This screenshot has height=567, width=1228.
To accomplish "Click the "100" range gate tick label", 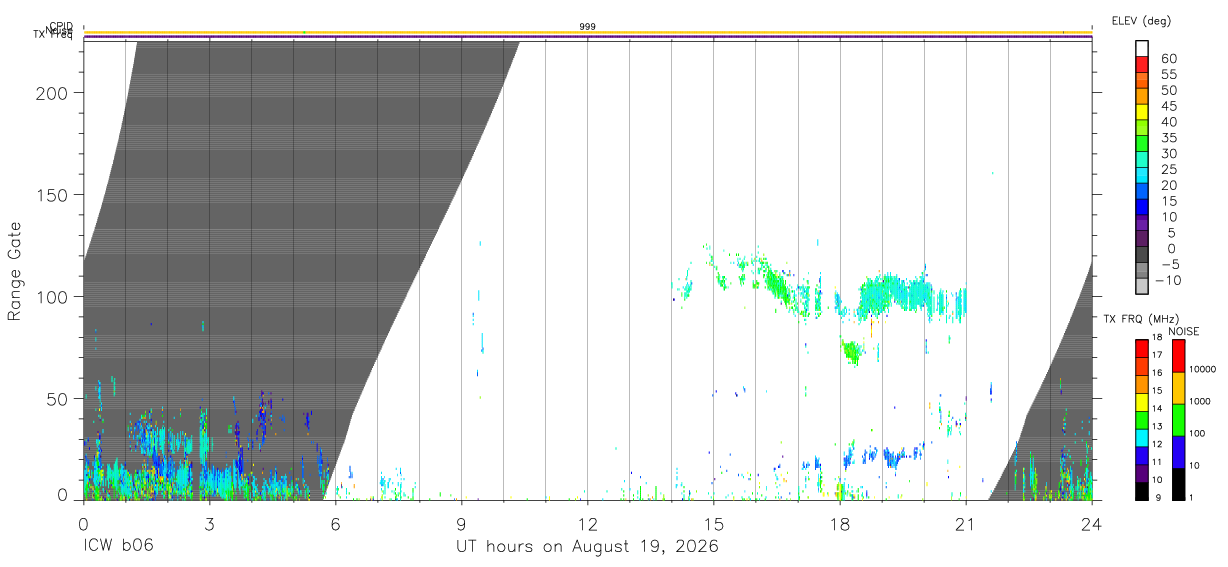I will [x=53, y=297].
